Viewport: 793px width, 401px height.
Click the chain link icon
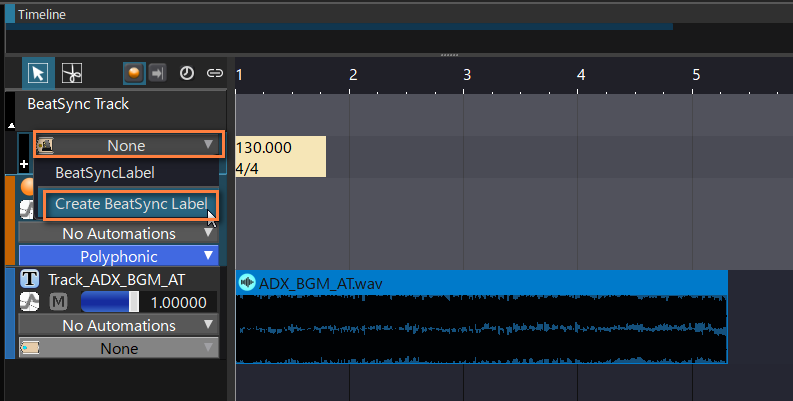coord(214,73)
